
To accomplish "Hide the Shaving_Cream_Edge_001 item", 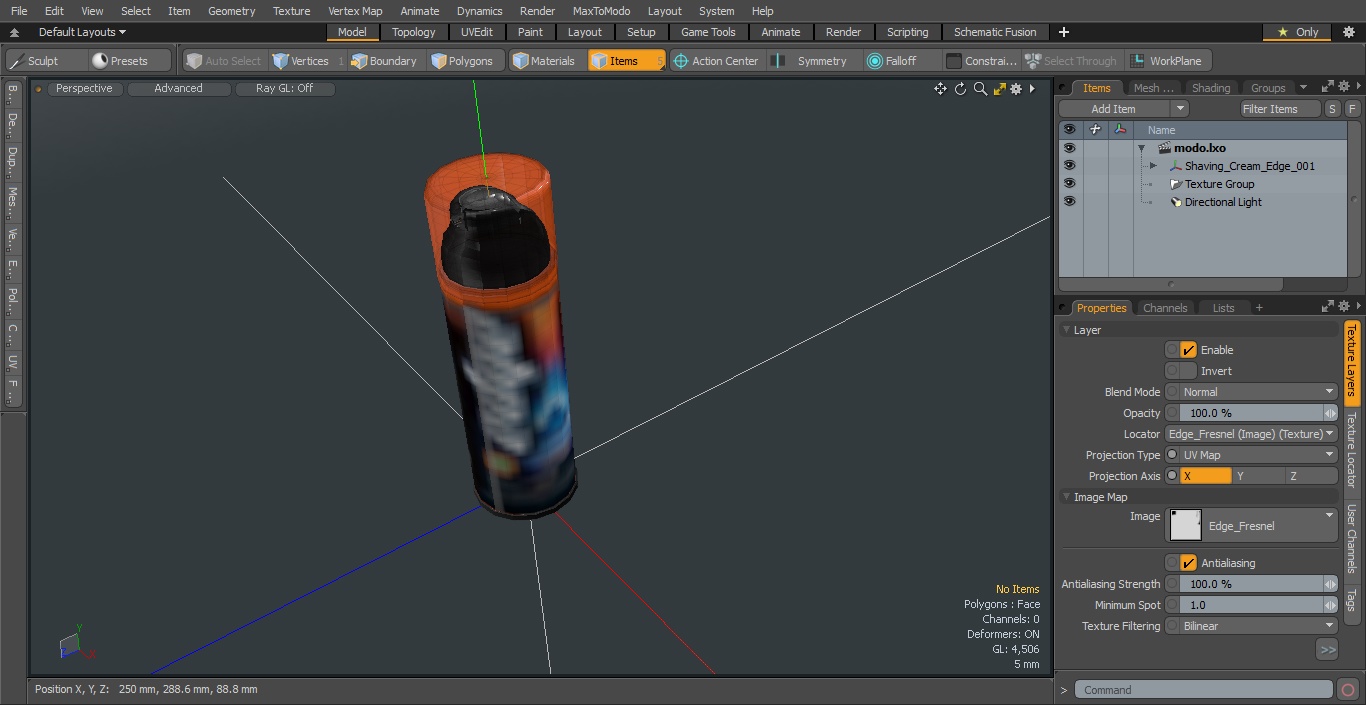I will tap(1069, 166).
